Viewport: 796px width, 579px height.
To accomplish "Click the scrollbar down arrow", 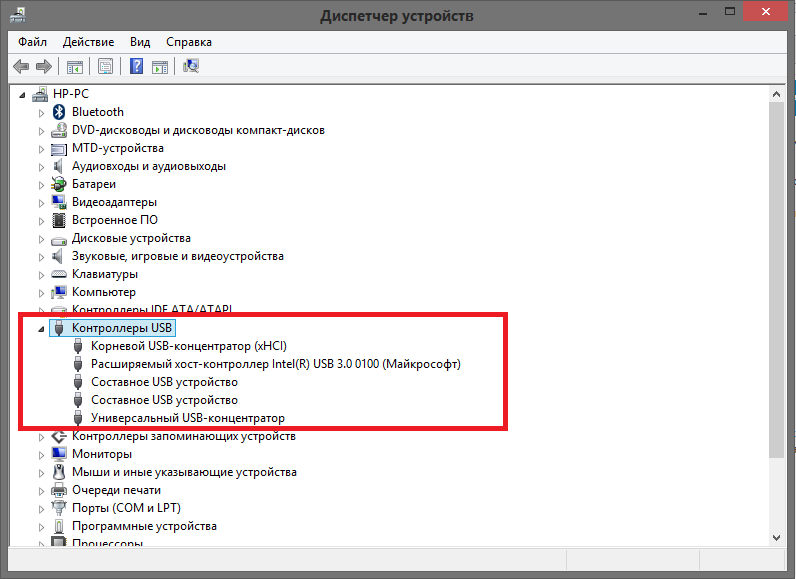I will [x=776, y=538].
